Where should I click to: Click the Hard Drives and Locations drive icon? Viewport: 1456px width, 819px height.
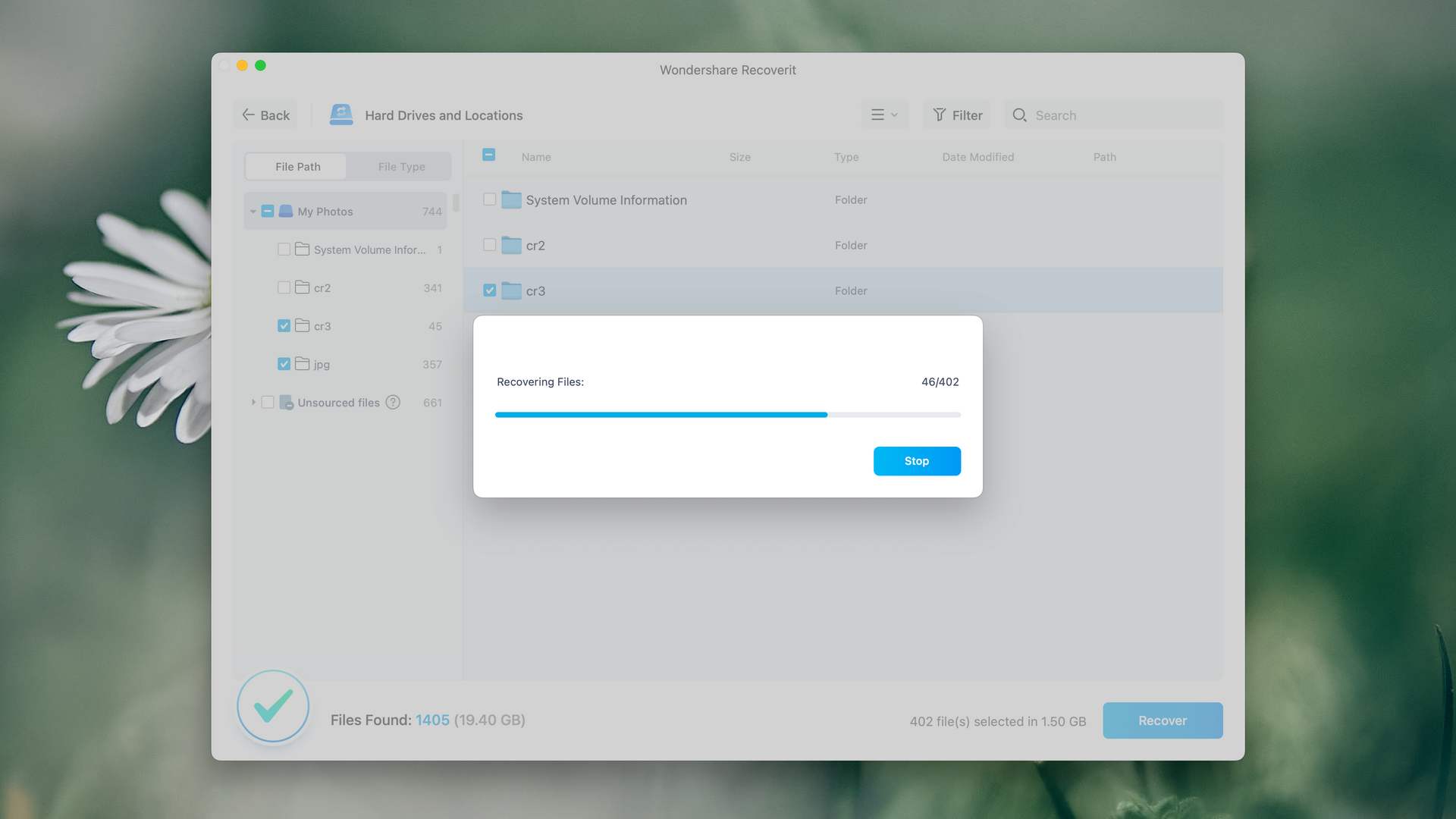341,115
